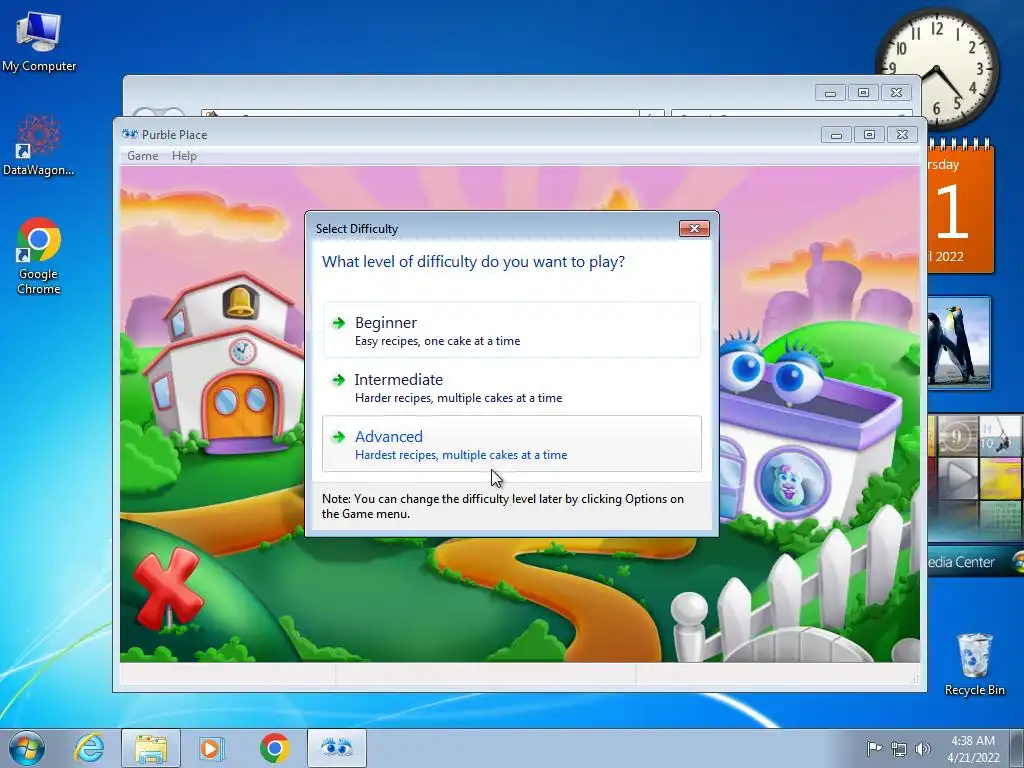Open the Recycle Bin icon
1024x768 pixels.
[x=974, y=664]
